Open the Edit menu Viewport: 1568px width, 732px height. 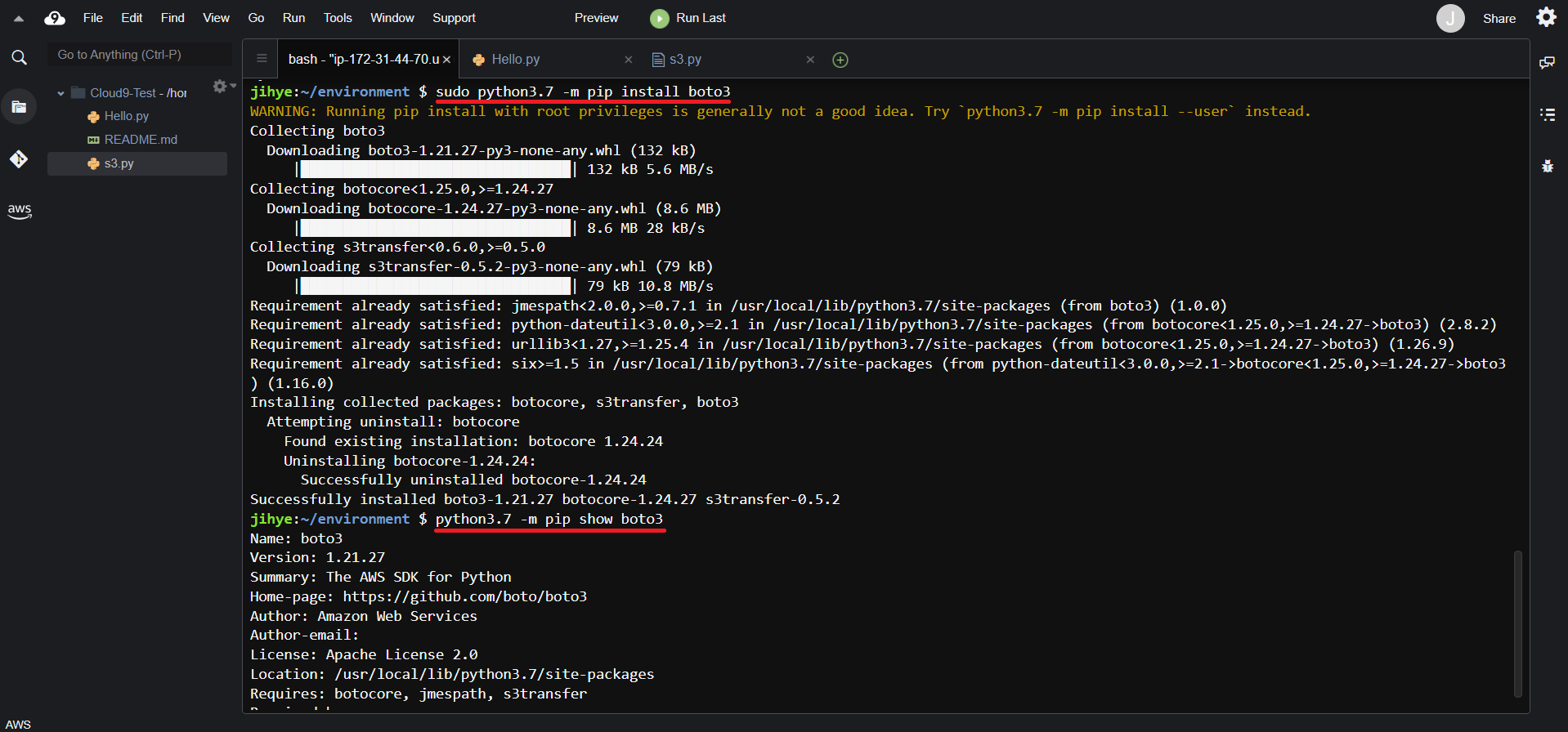coord(132,18)
